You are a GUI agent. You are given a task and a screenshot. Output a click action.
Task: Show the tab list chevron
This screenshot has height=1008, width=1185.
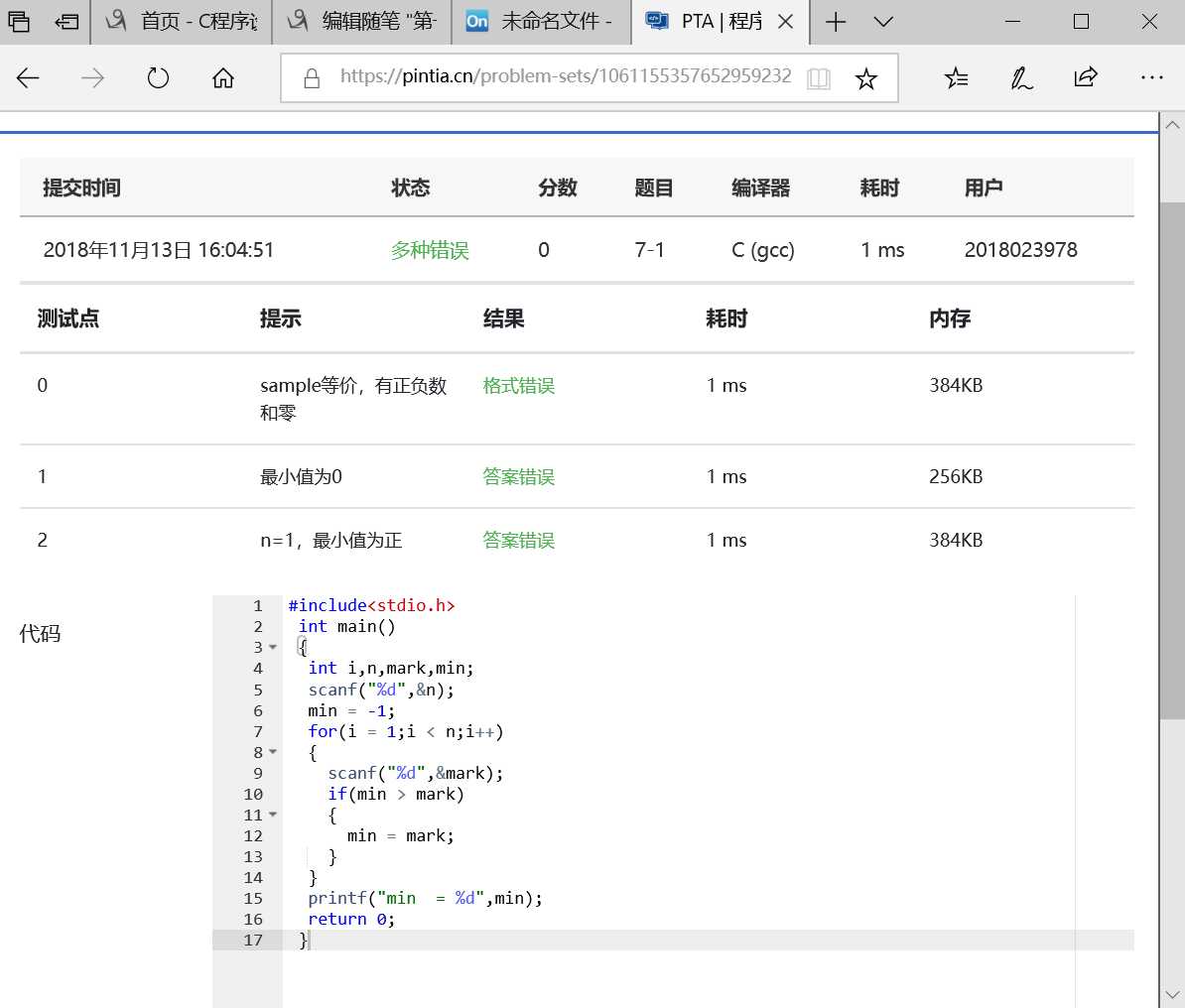point(882,21)
